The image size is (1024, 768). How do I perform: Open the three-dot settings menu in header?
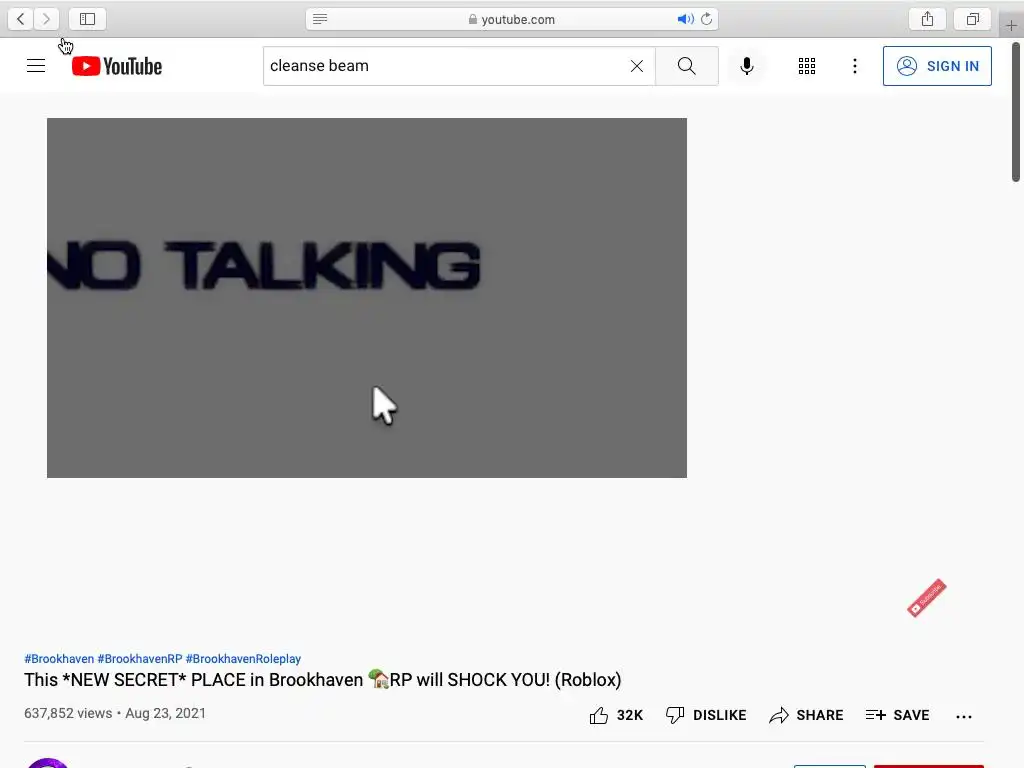pos(855,66)
